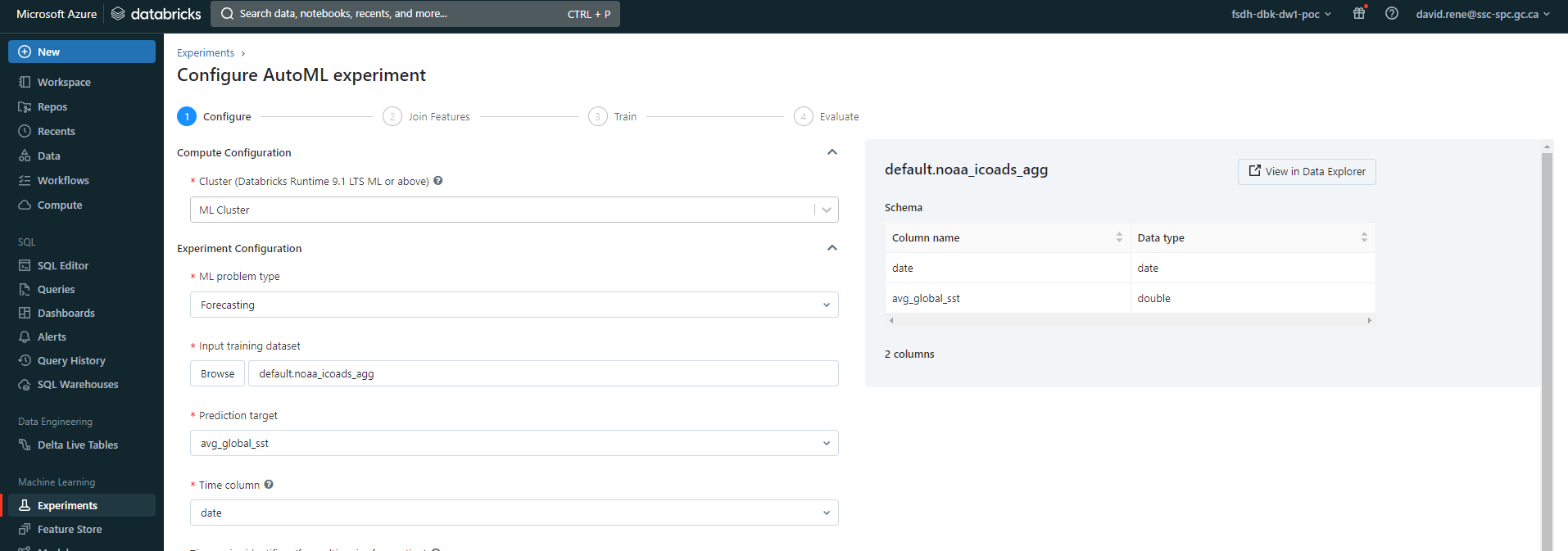Viewport: 1568px width, 551px height.
Task: Open the Time column date dropdown
Action: [514, 513]
